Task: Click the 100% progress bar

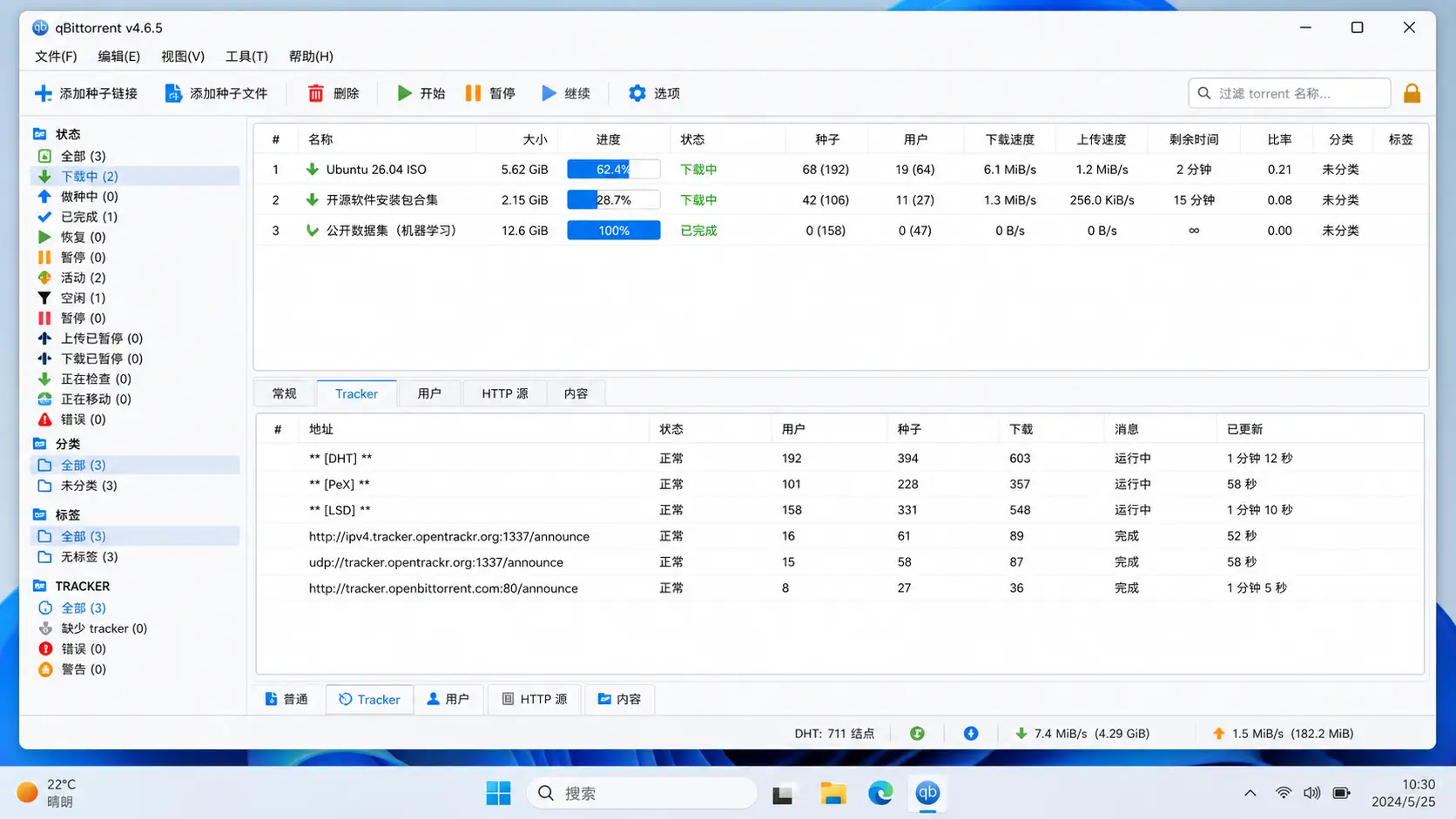Action: (x=613, y=231)
